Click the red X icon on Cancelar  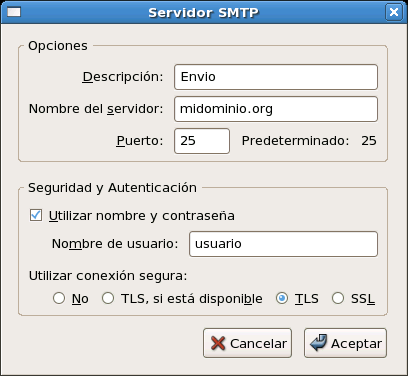point(218,343)
